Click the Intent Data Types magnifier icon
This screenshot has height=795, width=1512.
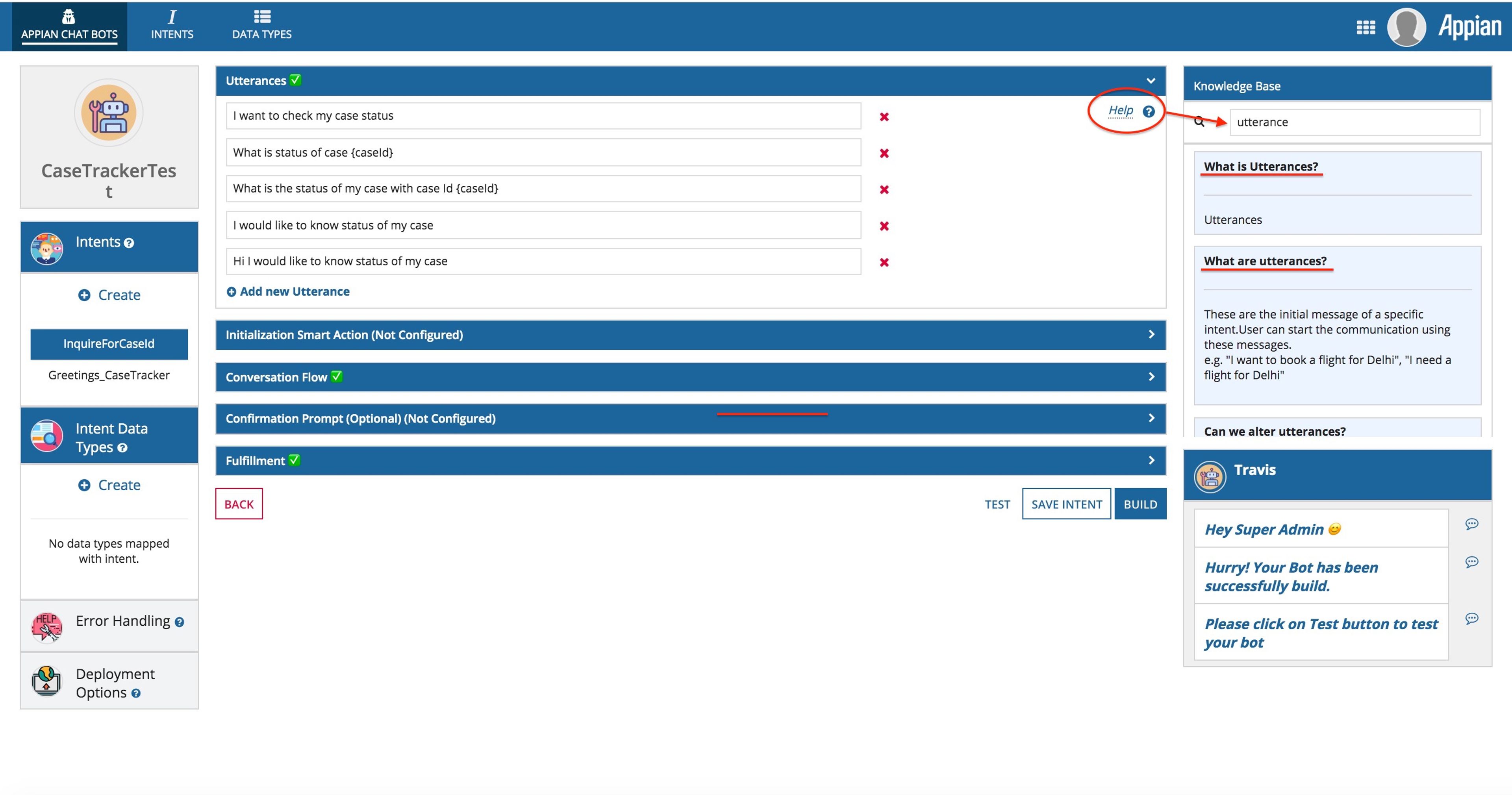(46, 435)
